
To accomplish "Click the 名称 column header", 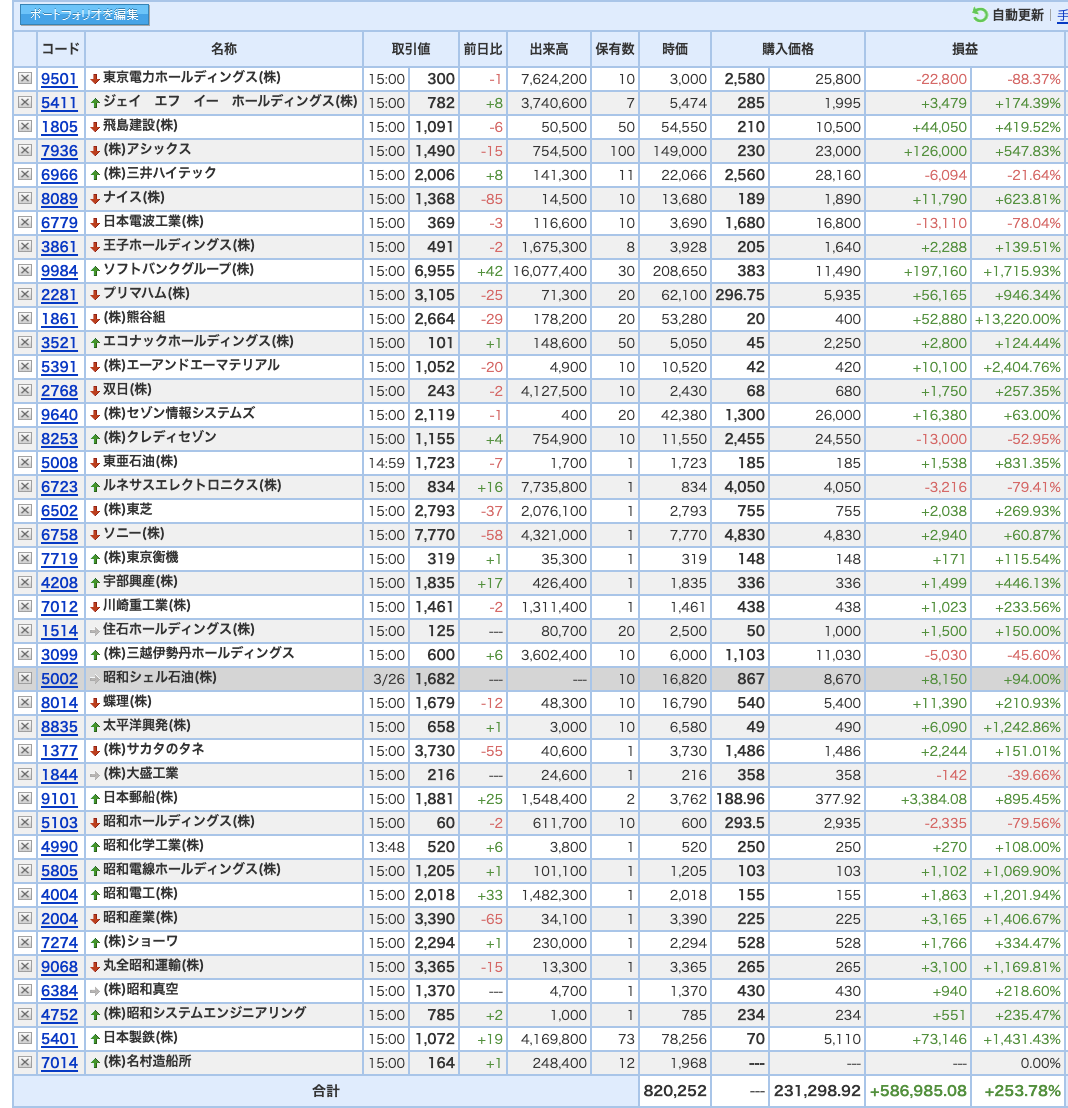I will coord(224,49).
